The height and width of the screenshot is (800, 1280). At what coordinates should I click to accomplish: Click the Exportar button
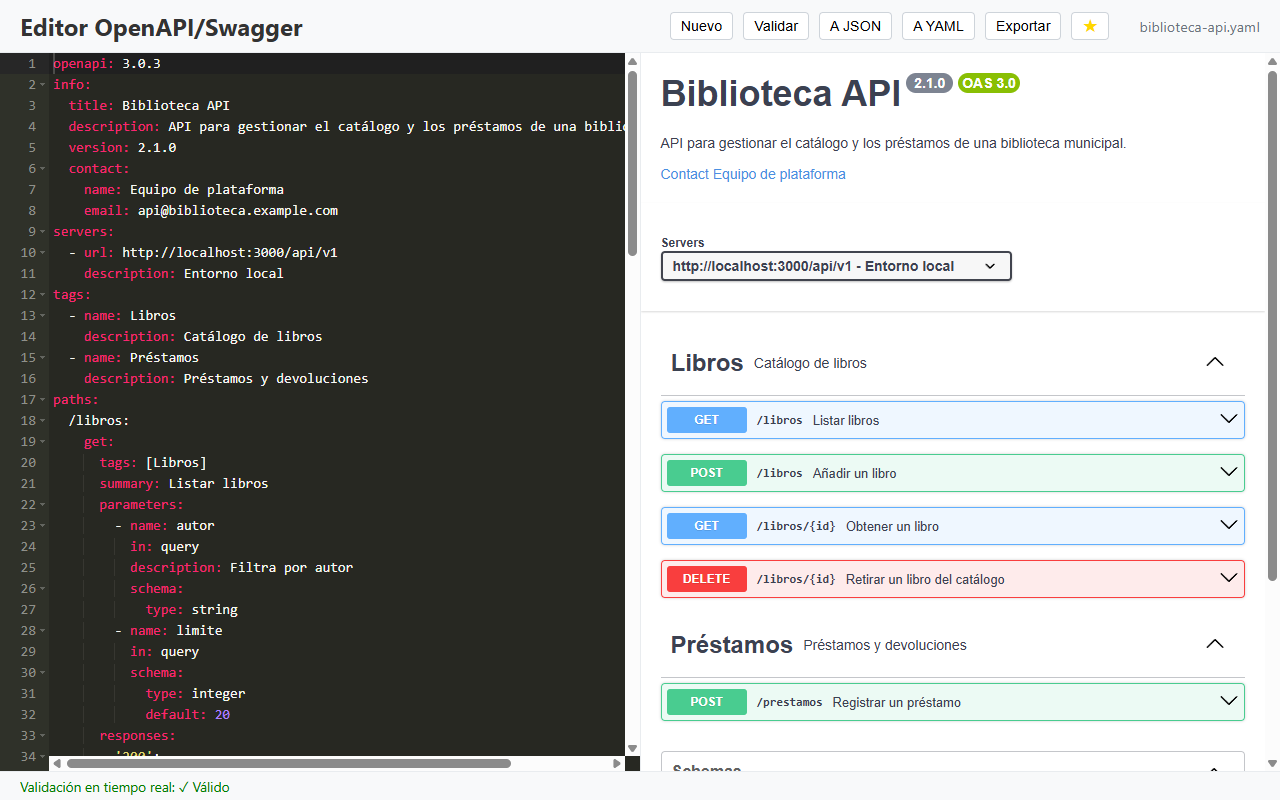click(1023, 26)
